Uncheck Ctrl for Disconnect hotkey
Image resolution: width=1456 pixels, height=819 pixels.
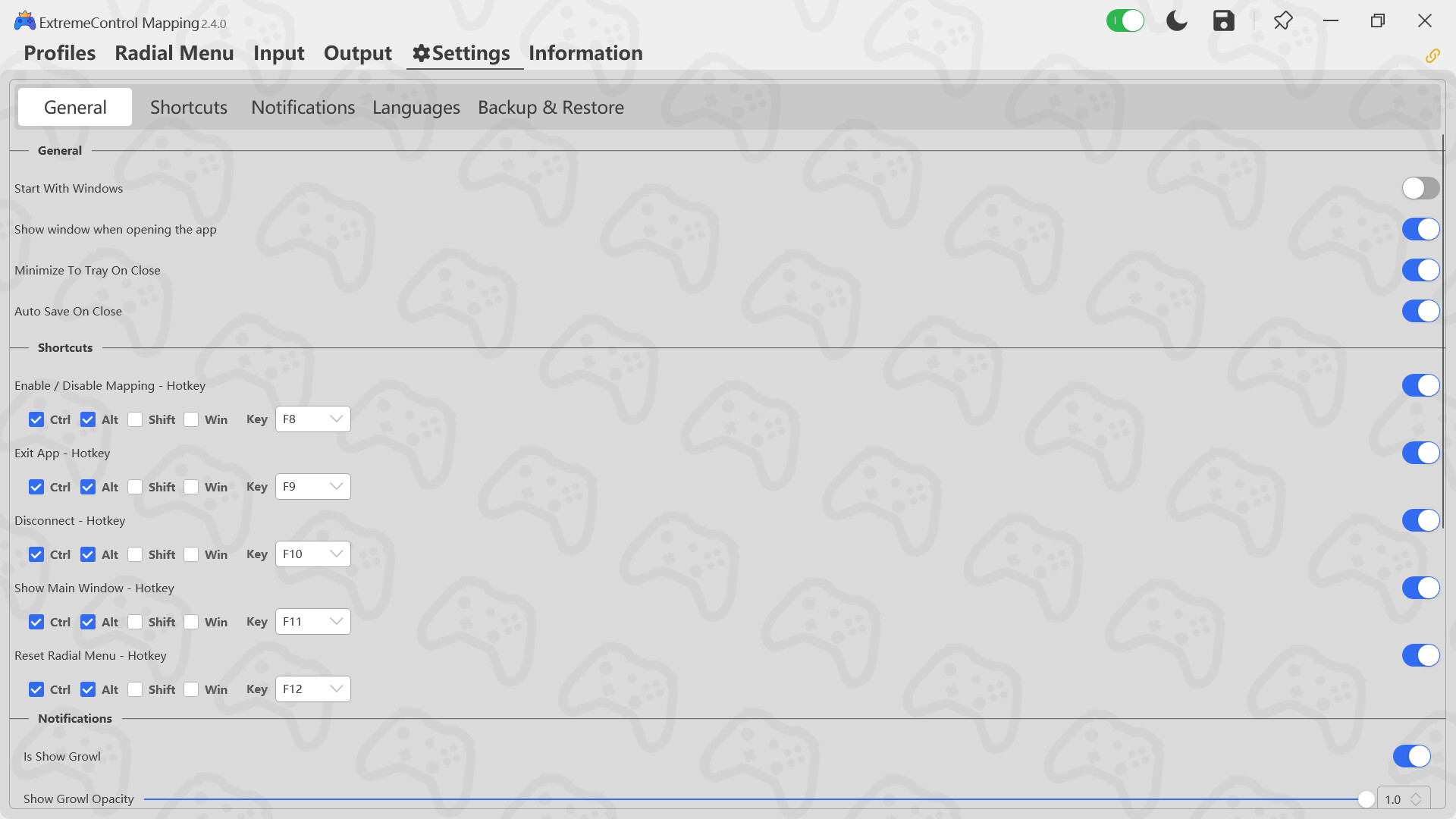(x=36, y=554)
